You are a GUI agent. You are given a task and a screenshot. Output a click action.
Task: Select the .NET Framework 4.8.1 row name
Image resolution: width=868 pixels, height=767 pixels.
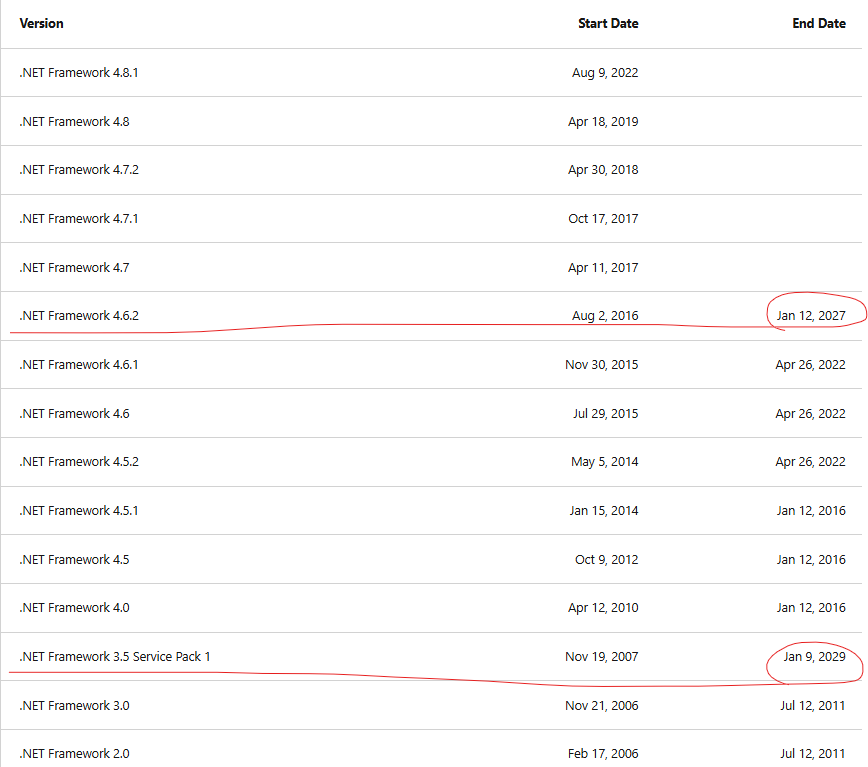point(79,72)
